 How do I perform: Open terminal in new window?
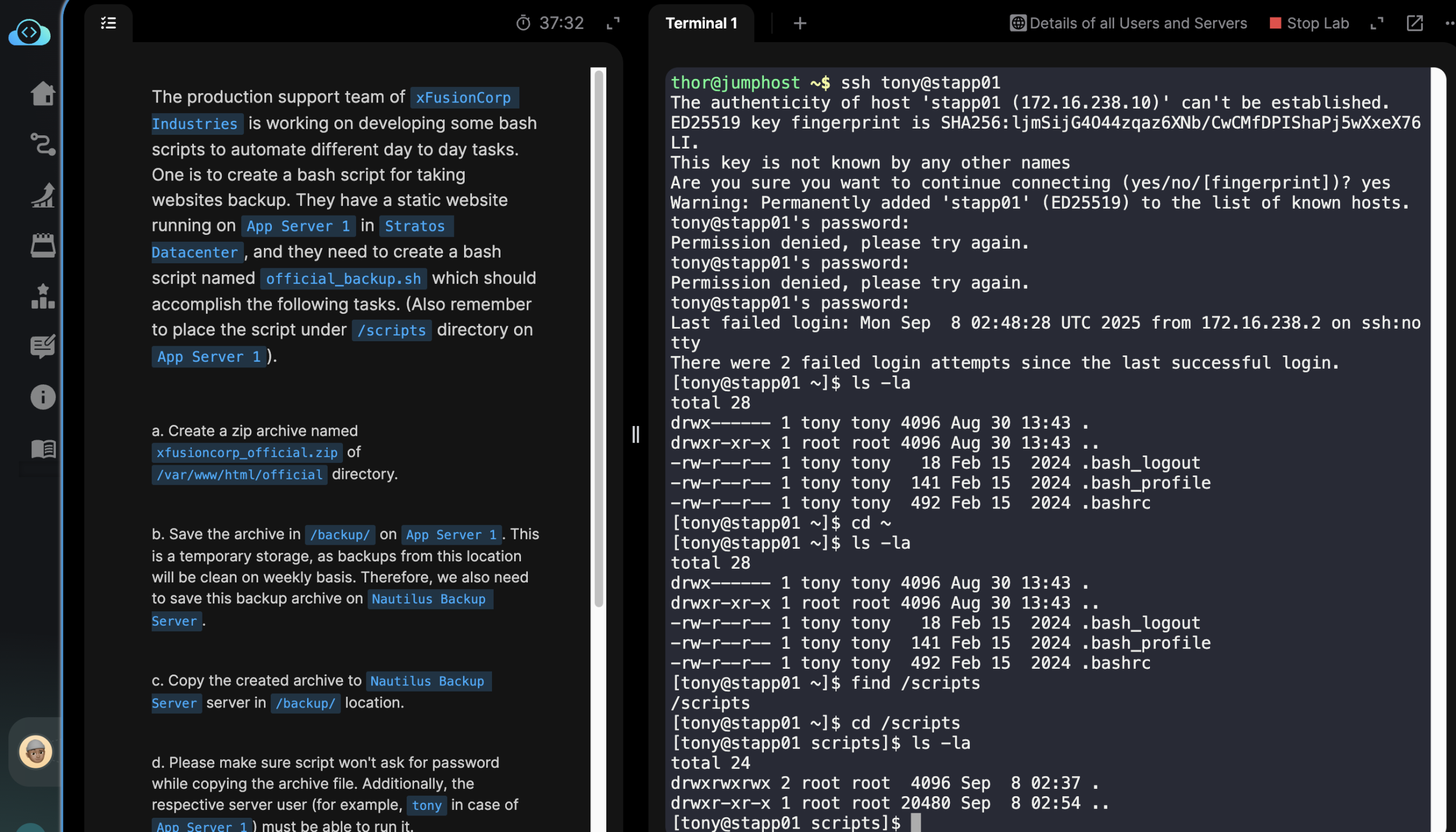click(1415, 23)
